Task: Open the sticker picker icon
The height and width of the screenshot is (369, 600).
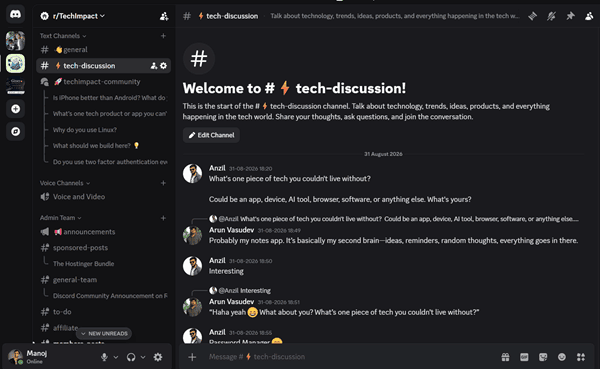Action: [543, 357]
